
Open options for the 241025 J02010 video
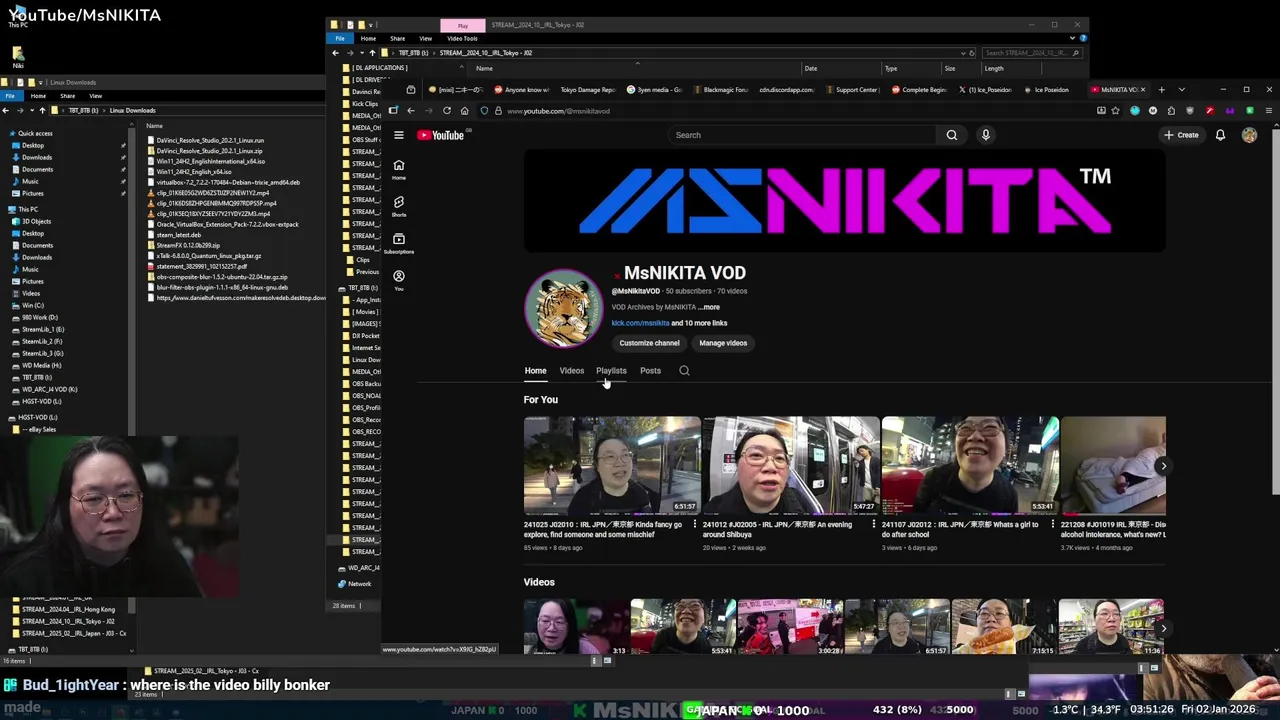696,524
